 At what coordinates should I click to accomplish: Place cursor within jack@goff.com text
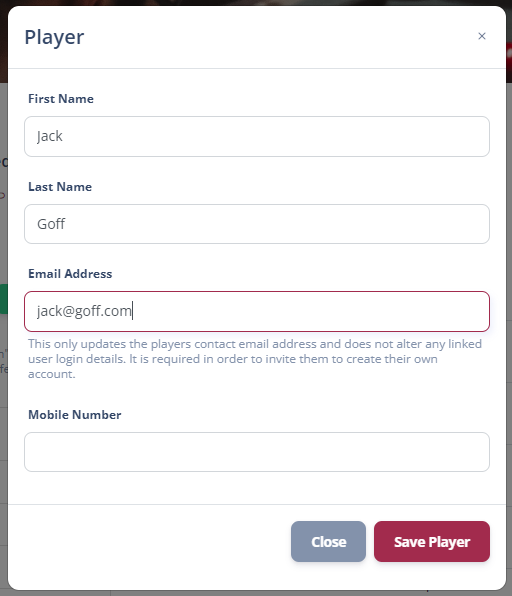tap(84, 311)
